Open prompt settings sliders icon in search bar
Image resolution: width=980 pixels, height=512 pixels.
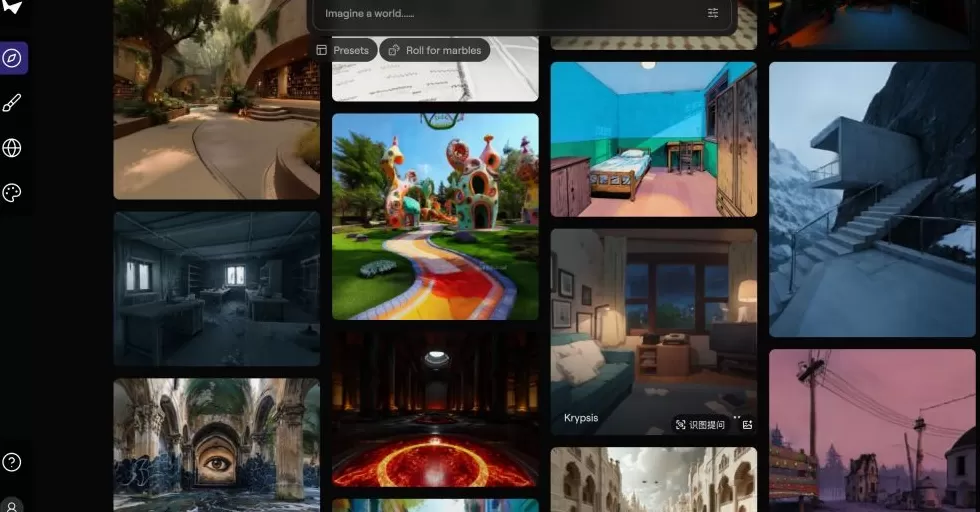713,14
